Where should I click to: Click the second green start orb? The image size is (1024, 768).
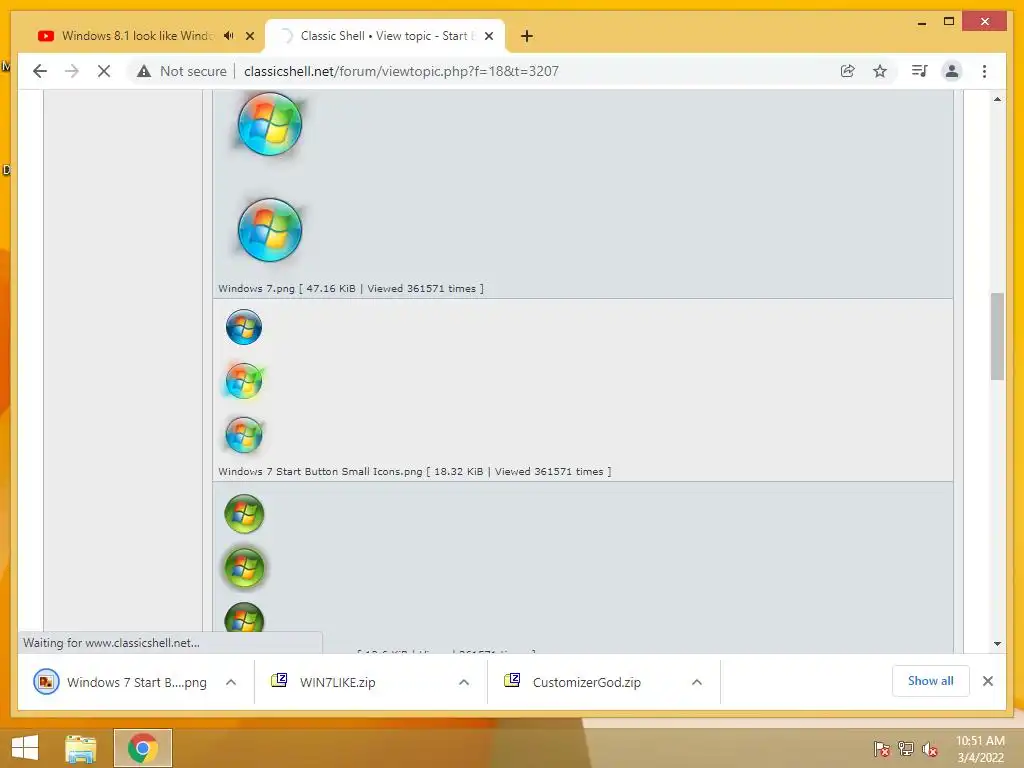pos(244,568)
